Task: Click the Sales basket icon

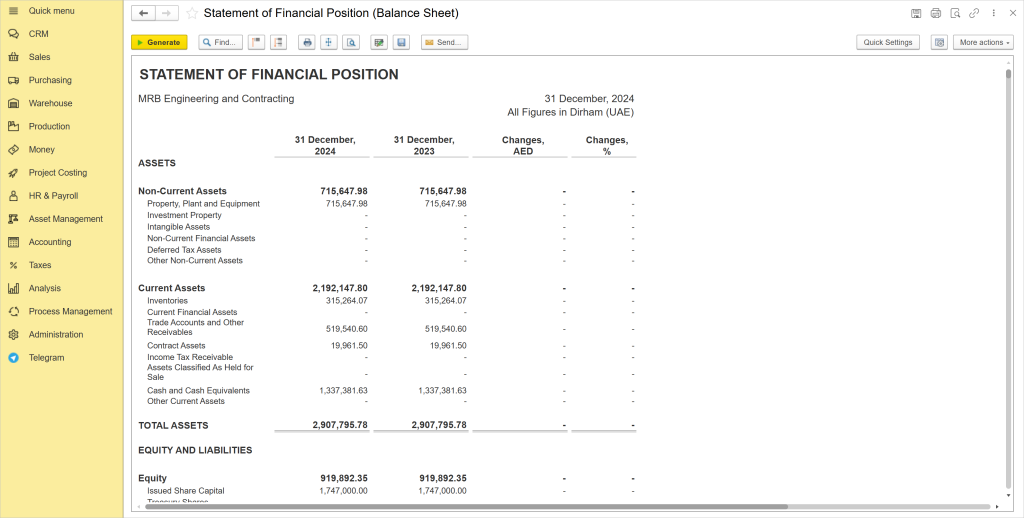Action: (13, 57)
